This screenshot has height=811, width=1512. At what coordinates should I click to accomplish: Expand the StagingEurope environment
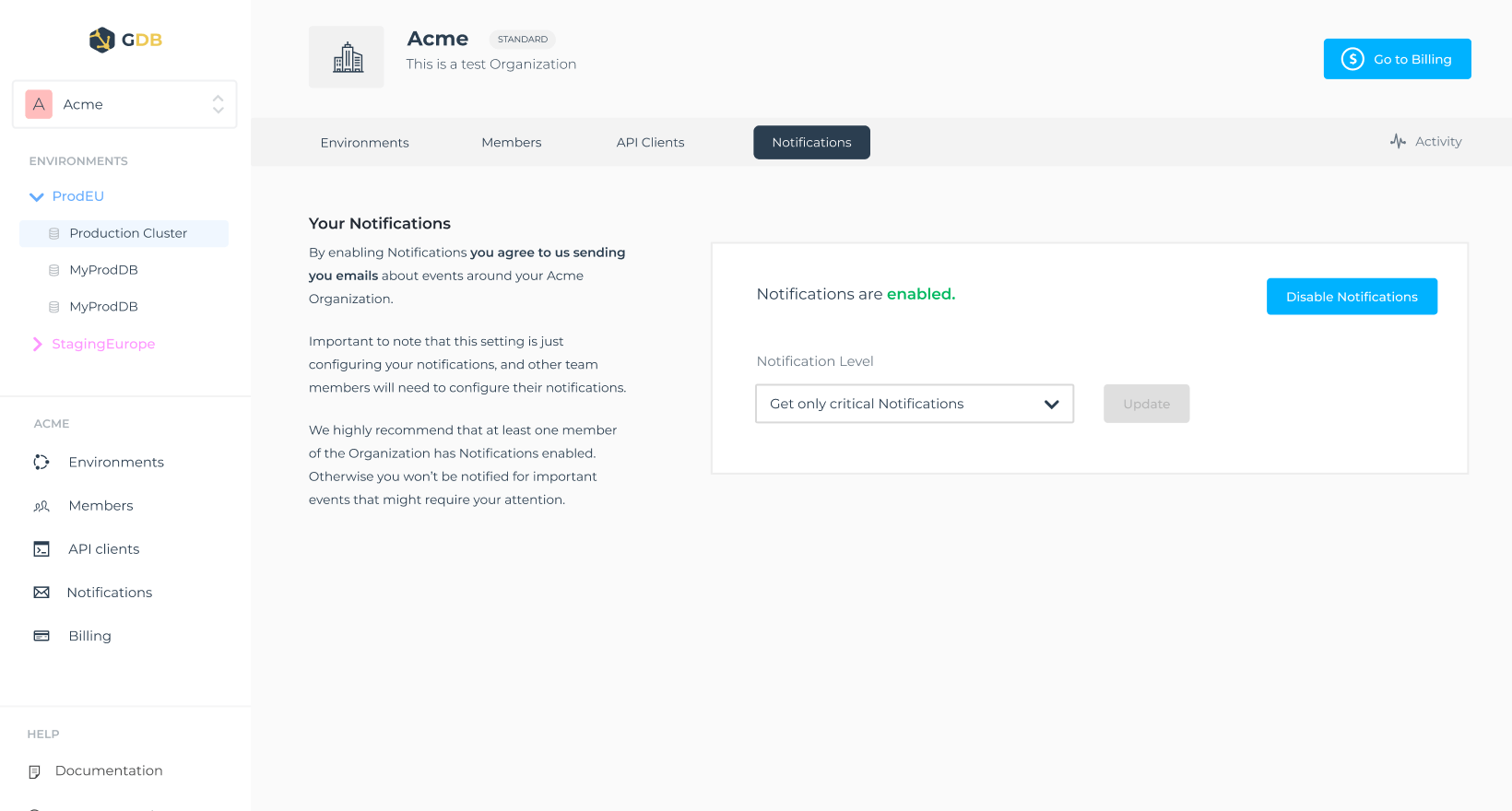pos(37,344)
